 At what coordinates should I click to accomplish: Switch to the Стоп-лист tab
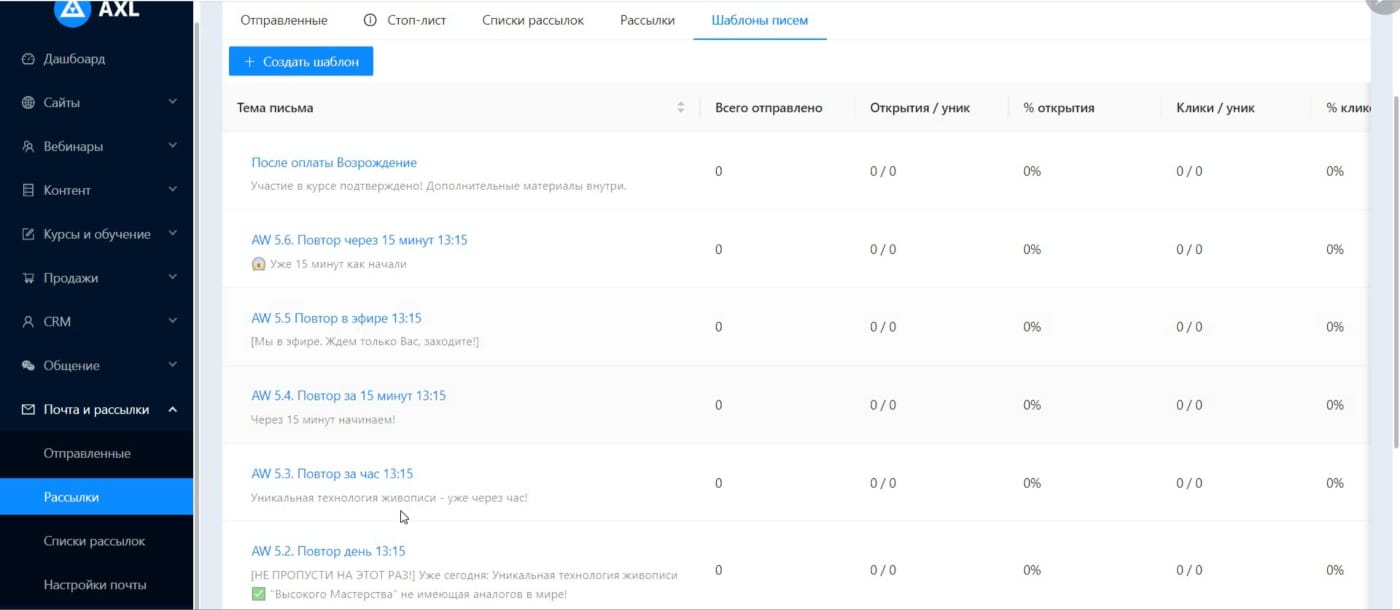coord(406,20)
